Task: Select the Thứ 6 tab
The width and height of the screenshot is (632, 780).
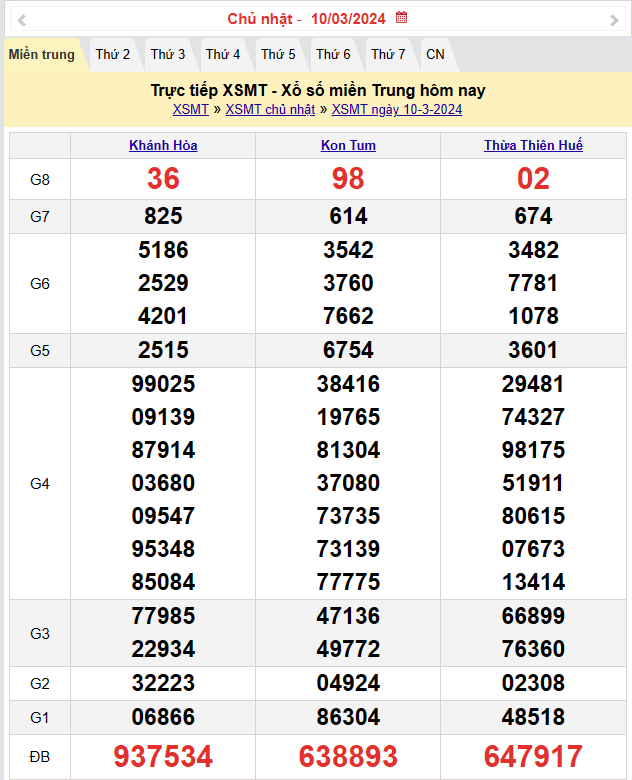Action: point(333,55)
